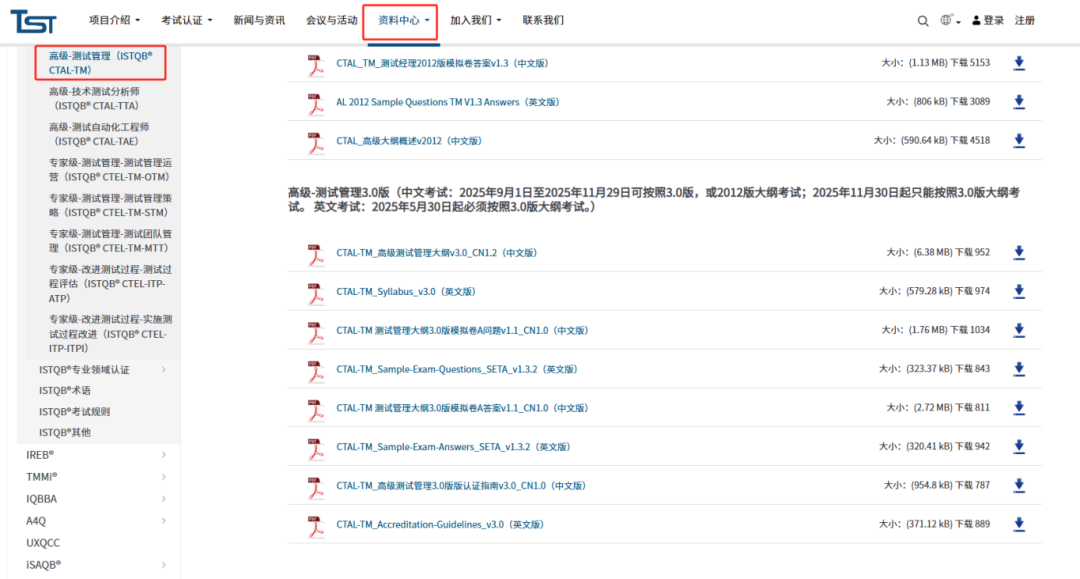Image resolution: width=1080 pixels, height=579 pixels.
Task: Open the 资料中心 menu
Action: pyautogui.click(x=400, y=20)
